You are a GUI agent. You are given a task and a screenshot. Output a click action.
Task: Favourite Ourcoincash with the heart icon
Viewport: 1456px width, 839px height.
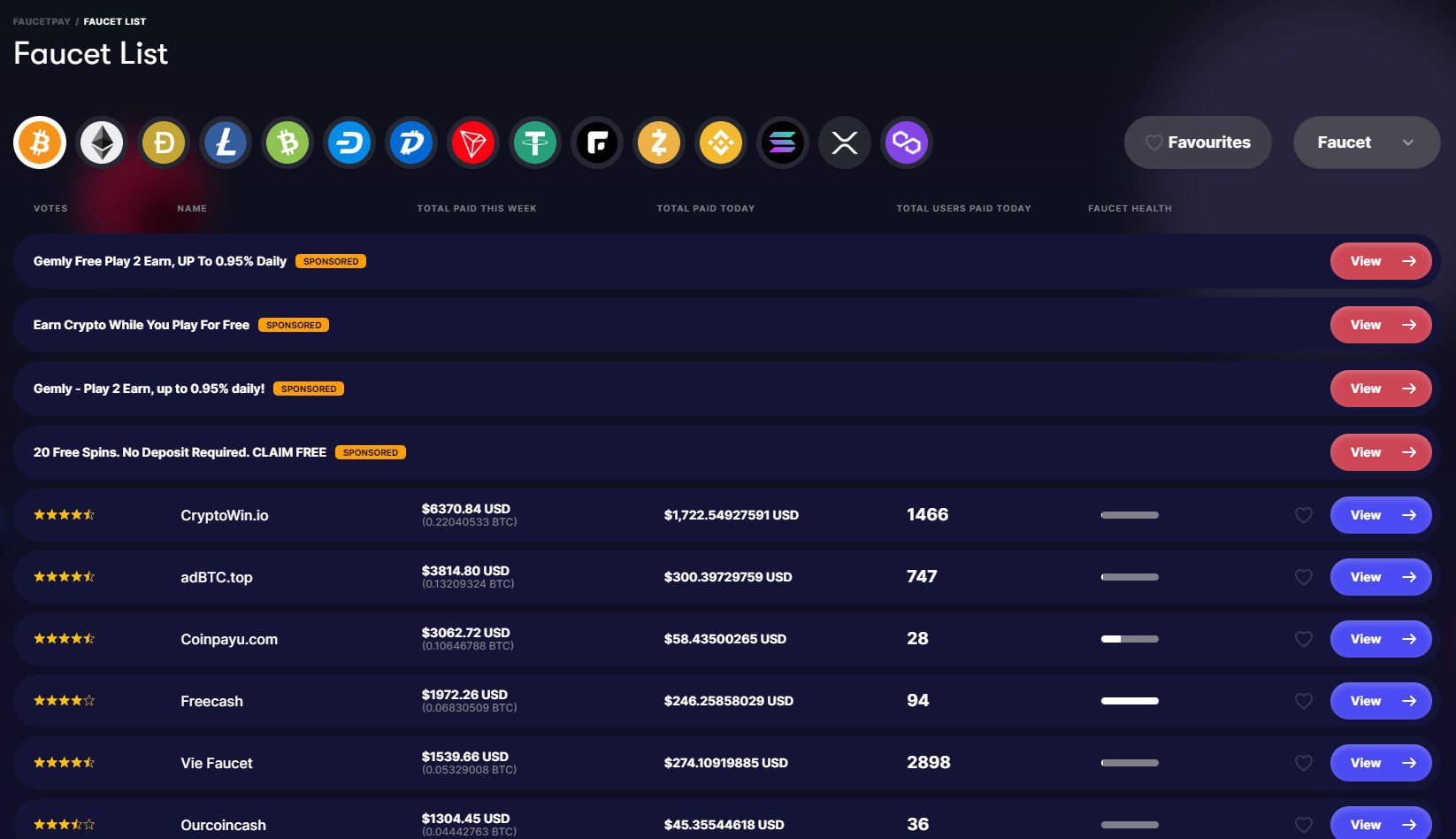(1304, 825)
